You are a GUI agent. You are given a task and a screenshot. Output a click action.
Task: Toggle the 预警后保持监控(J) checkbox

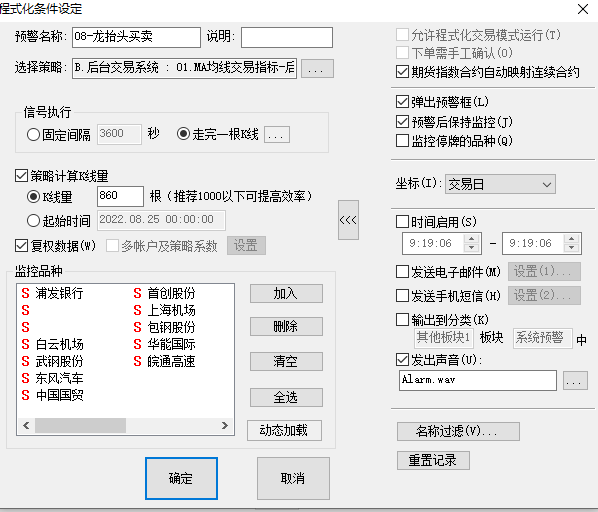pos(402,122)
